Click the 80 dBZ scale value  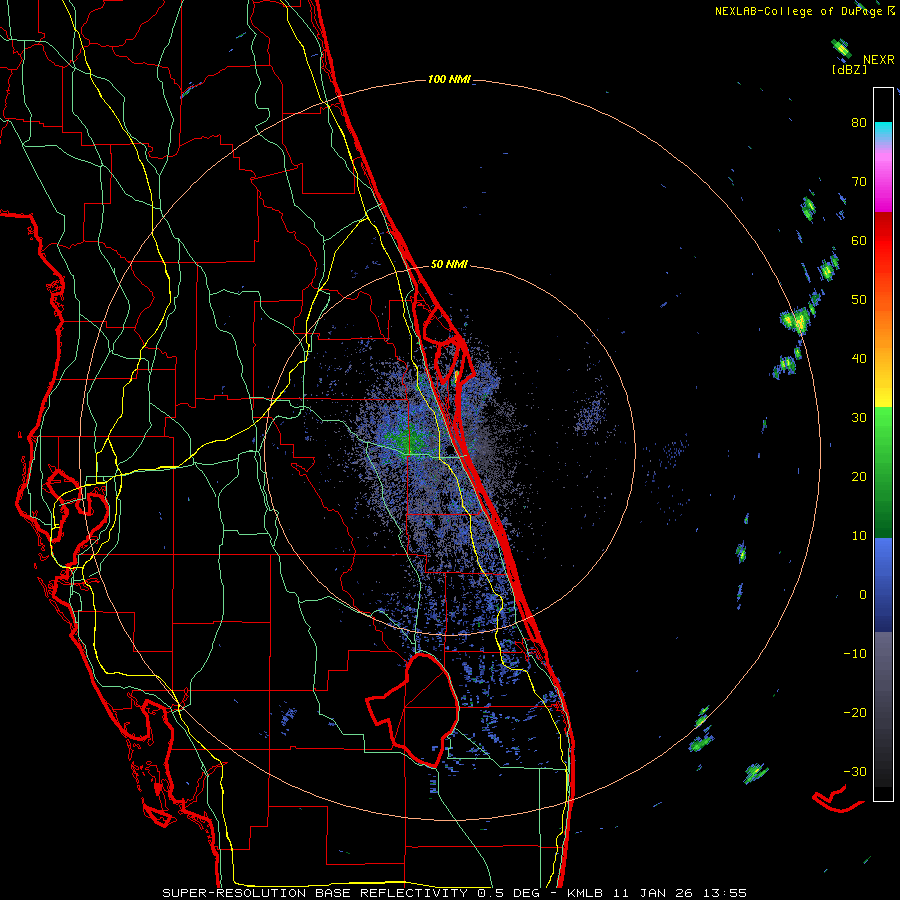point(859,123)
